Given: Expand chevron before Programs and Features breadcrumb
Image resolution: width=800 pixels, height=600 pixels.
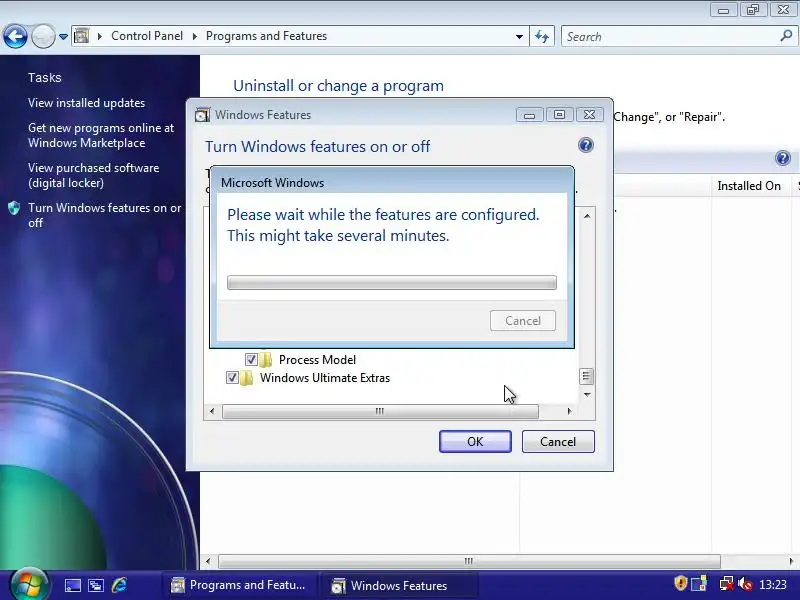Looking at the screenshot, I should [x=195, y=36].
